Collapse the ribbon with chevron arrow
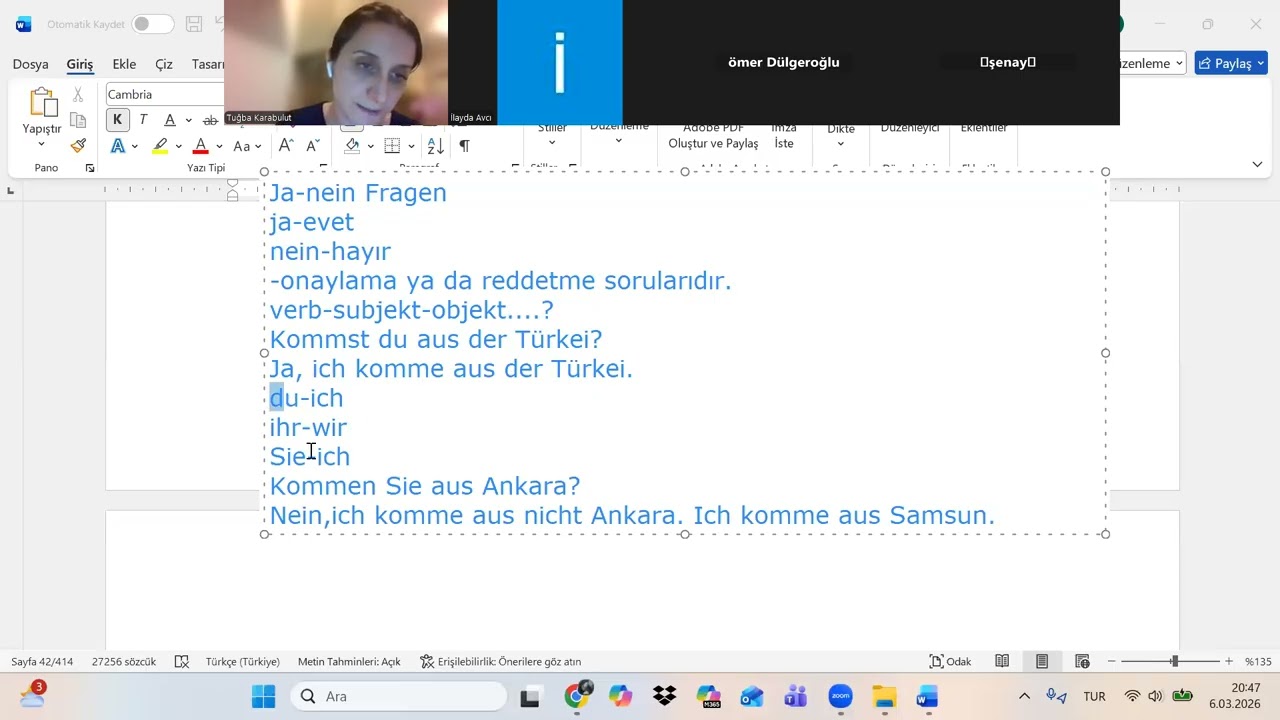This screenshot has height=720, width=1280. pos(1257,164)
